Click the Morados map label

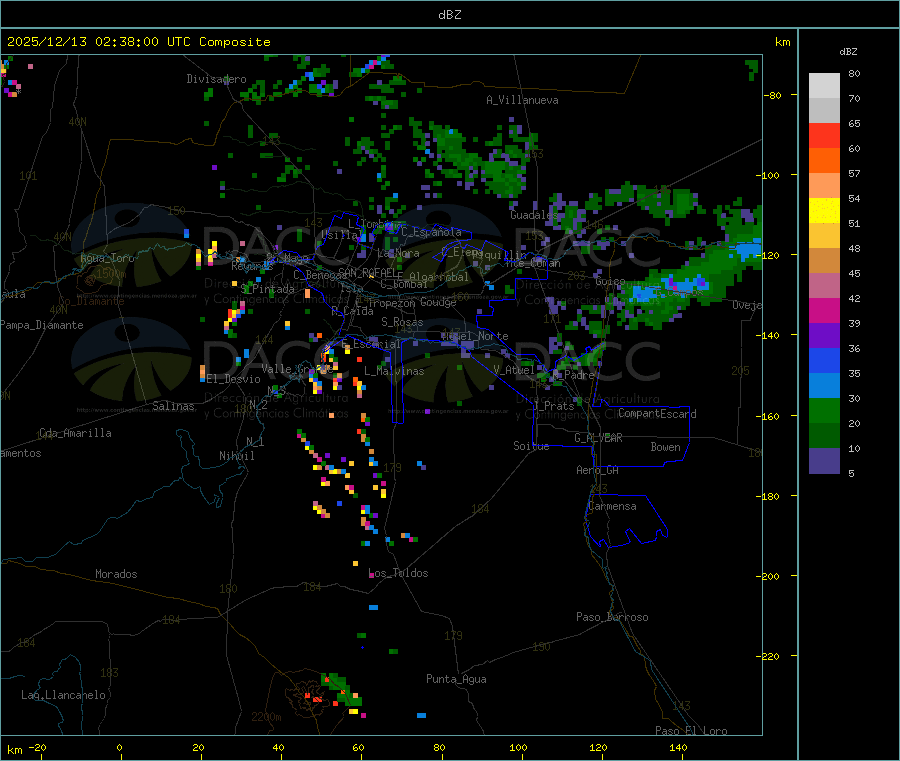[x=116, y=574]
